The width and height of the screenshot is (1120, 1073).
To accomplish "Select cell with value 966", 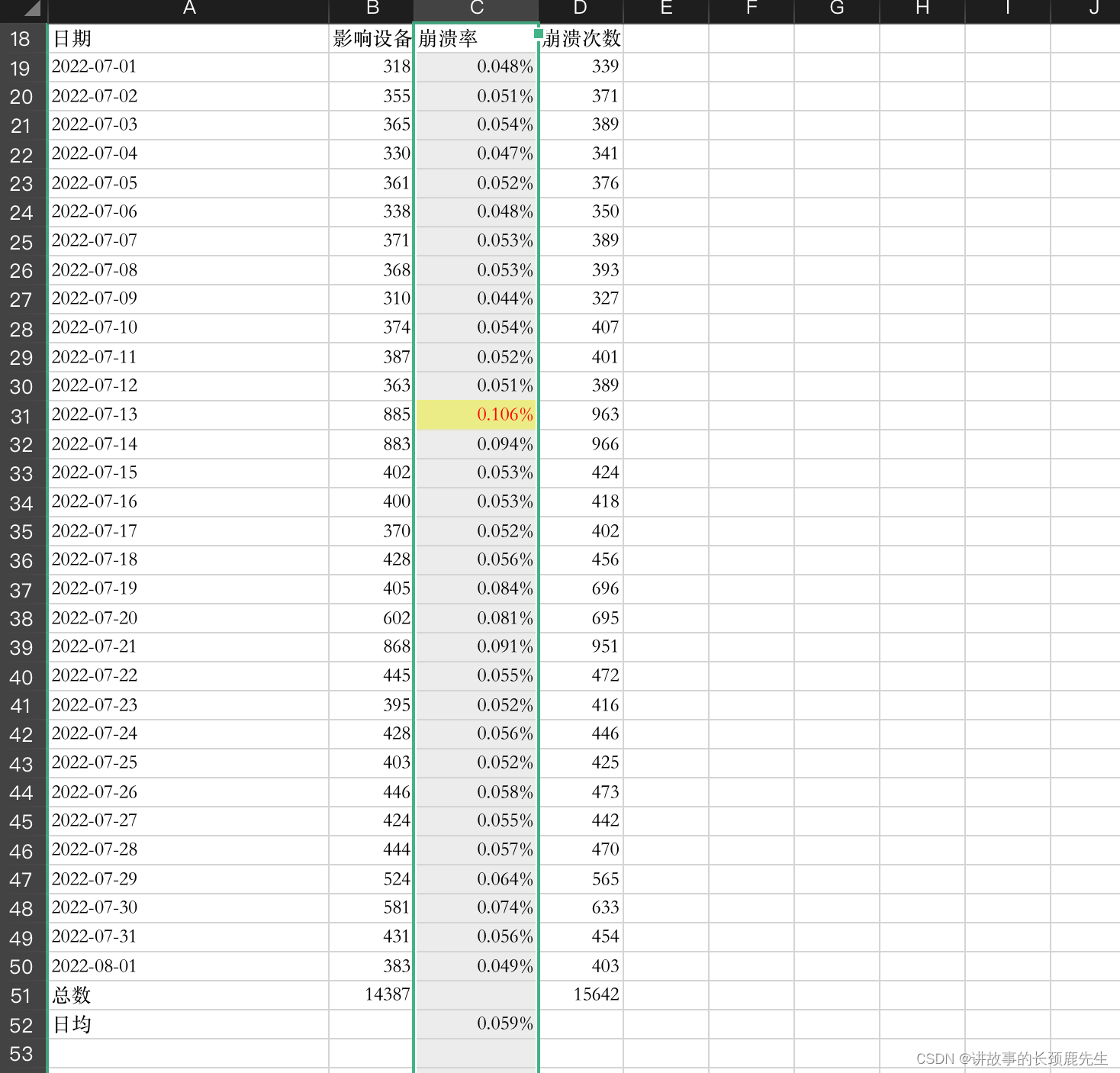I will 581,444.
